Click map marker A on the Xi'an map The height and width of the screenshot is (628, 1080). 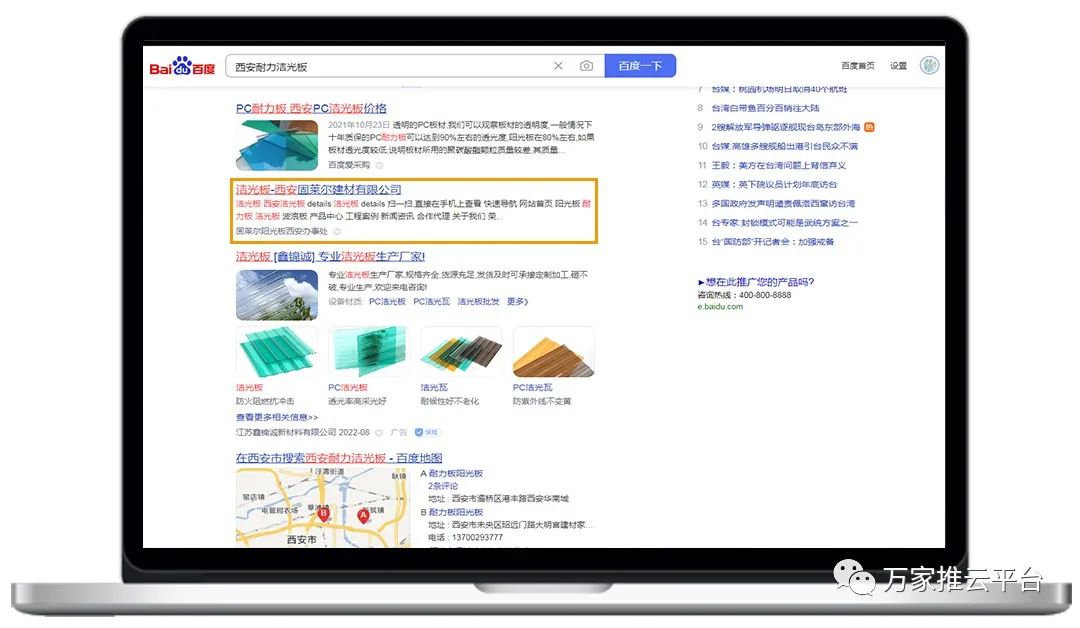coord(363,515)
